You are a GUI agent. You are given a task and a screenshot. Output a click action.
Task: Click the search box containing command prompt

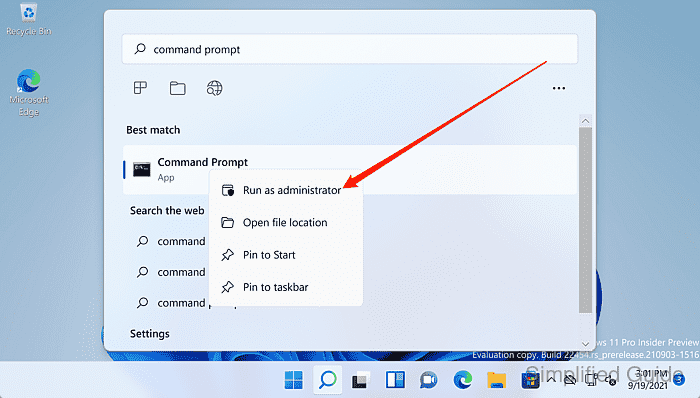click(x=350, y=49)
